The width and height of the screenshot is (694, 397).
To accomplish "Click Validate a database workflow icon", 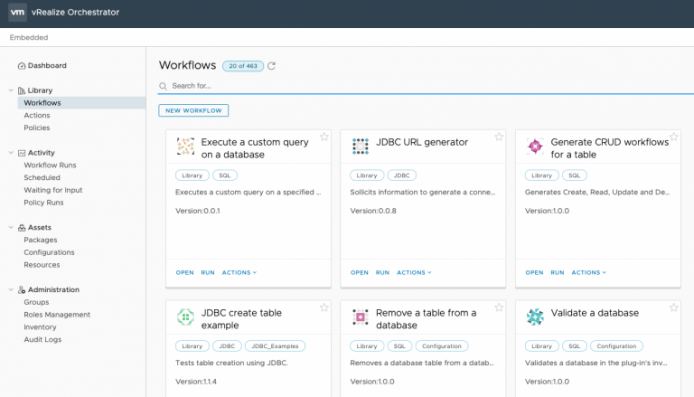I will click(x=535, y=317).
